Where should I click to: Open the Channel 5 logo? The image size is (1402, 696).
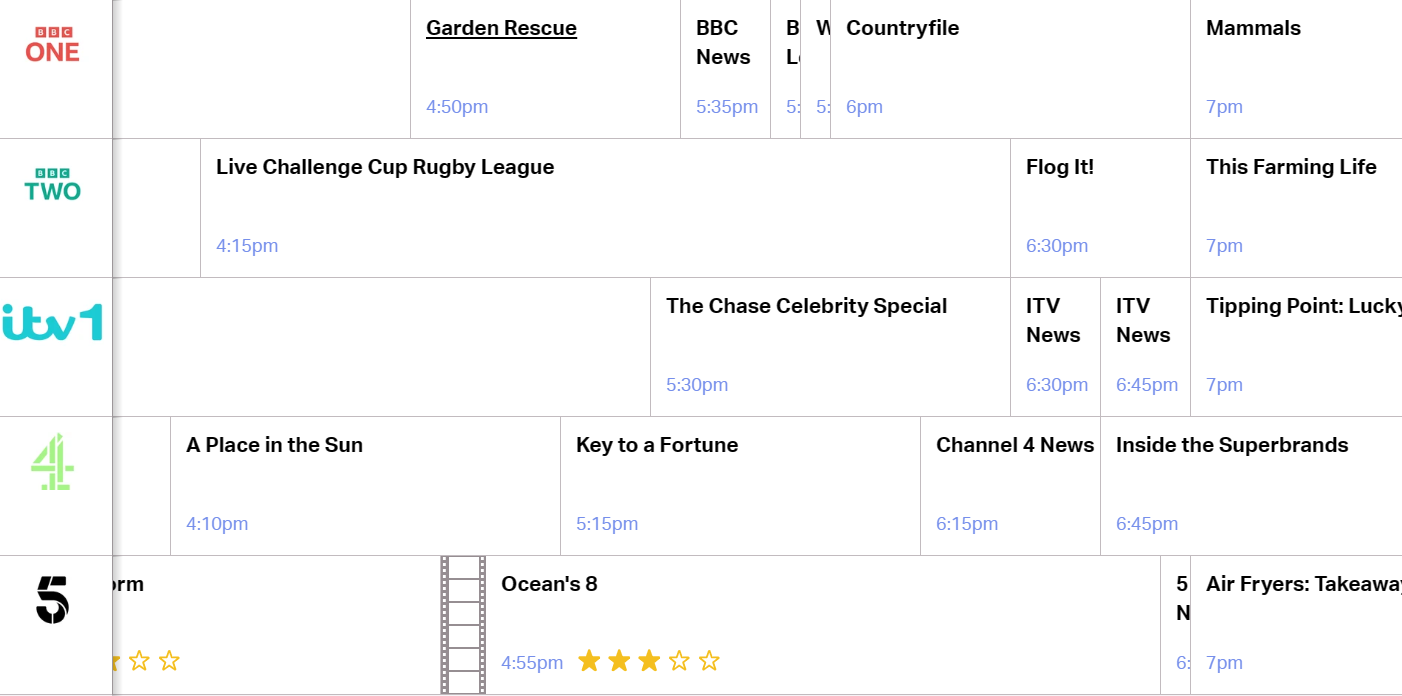click(x=52, y=600)
